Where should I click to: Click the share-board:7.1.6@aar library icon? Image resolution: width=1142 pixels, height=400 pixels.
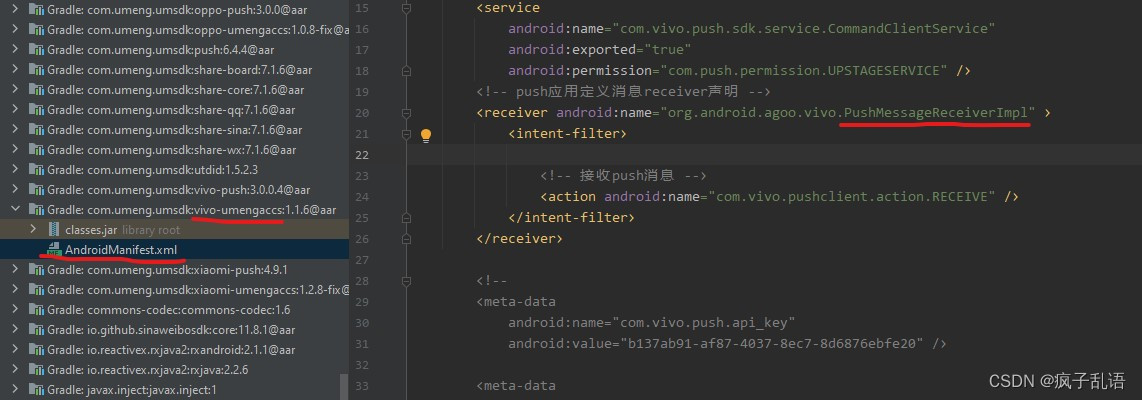point(36,70)
